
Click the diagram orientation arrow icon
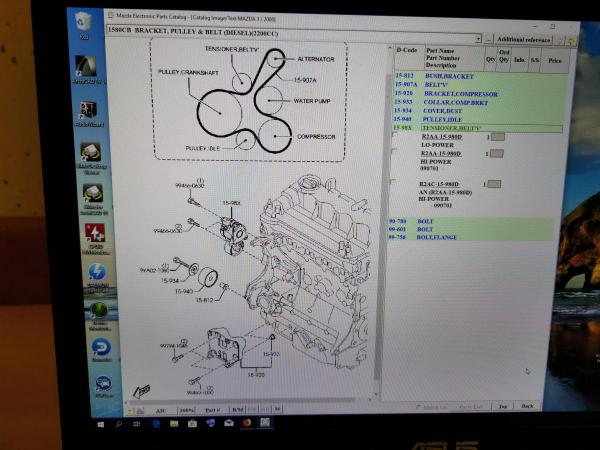coord(141,392)
